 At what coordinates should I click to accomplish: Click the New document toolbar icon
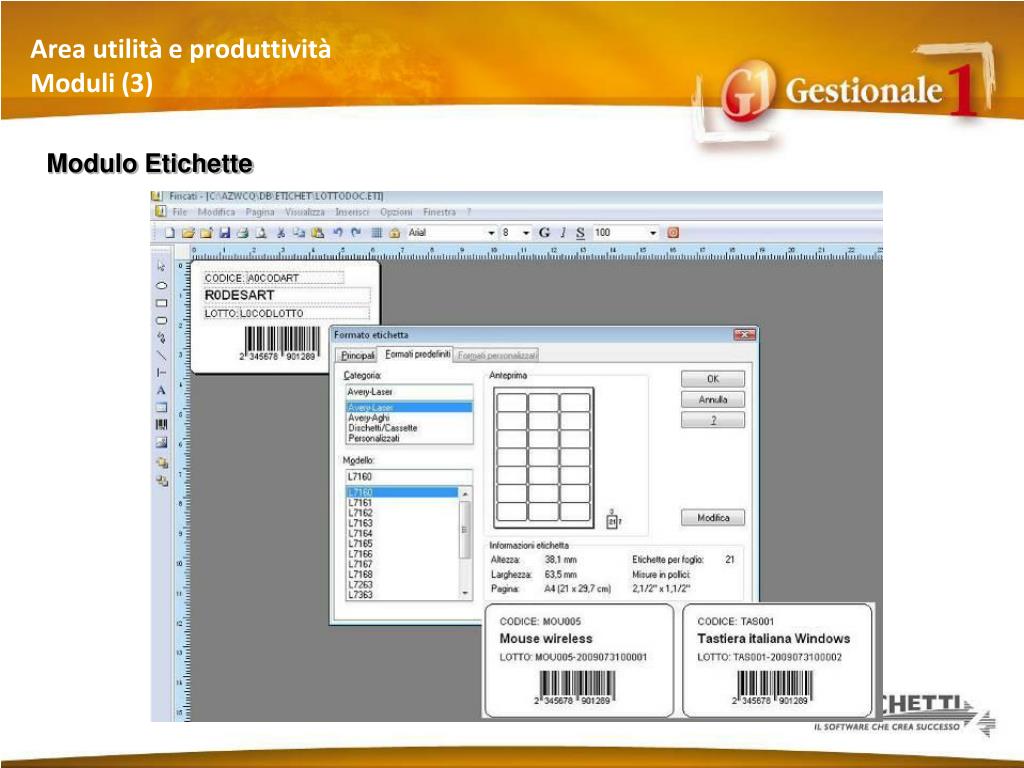pos(170,232)
